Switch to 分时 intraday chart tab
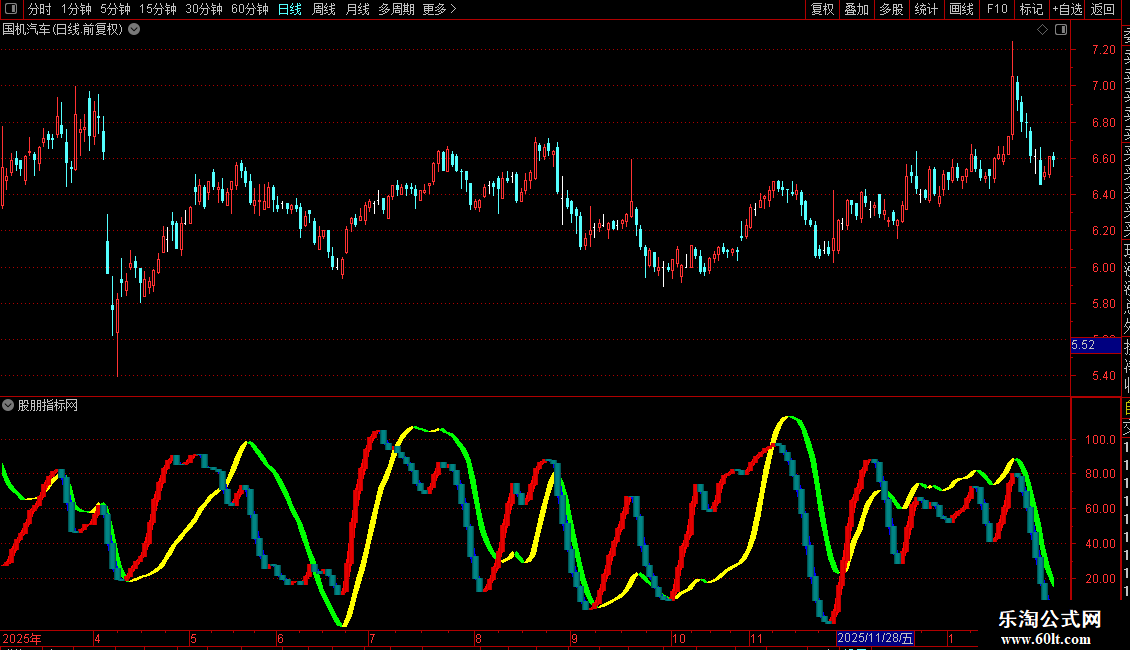 pyautogui.click(x=40, y=9)
